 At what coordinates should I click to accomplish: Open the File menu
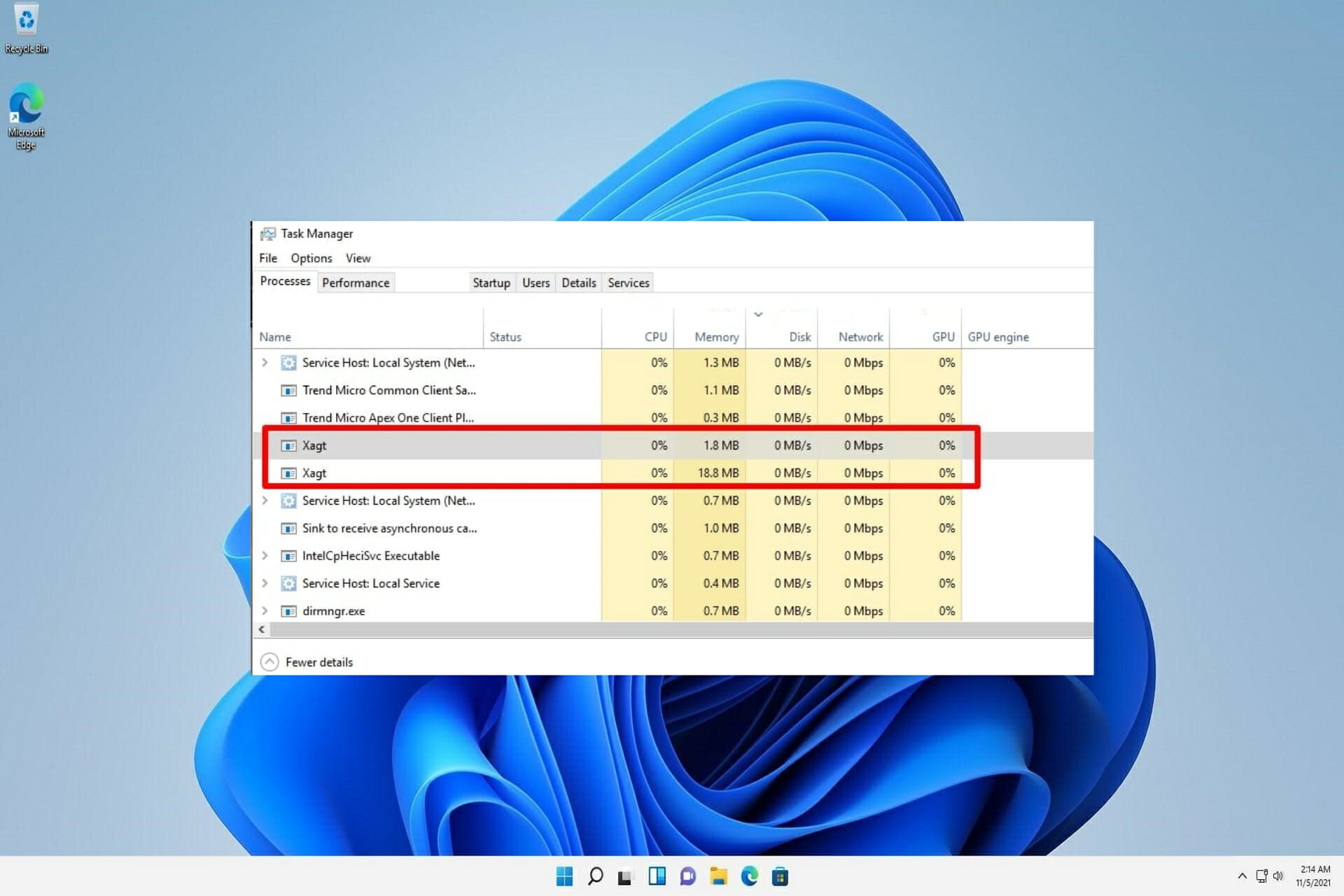pyautogui.click(x=268, y=258)
